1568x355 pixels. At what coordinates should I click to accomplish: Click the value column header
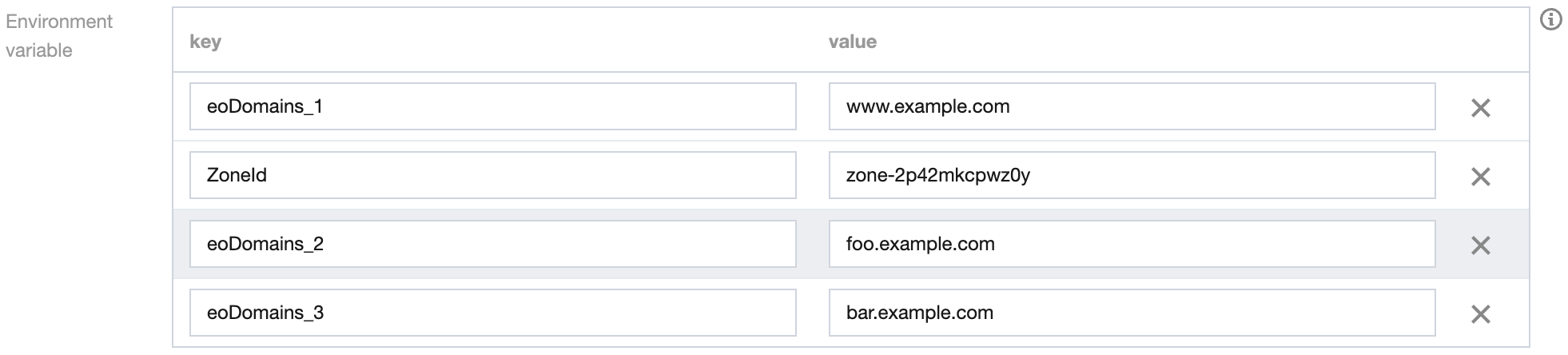tap(852, 42)
